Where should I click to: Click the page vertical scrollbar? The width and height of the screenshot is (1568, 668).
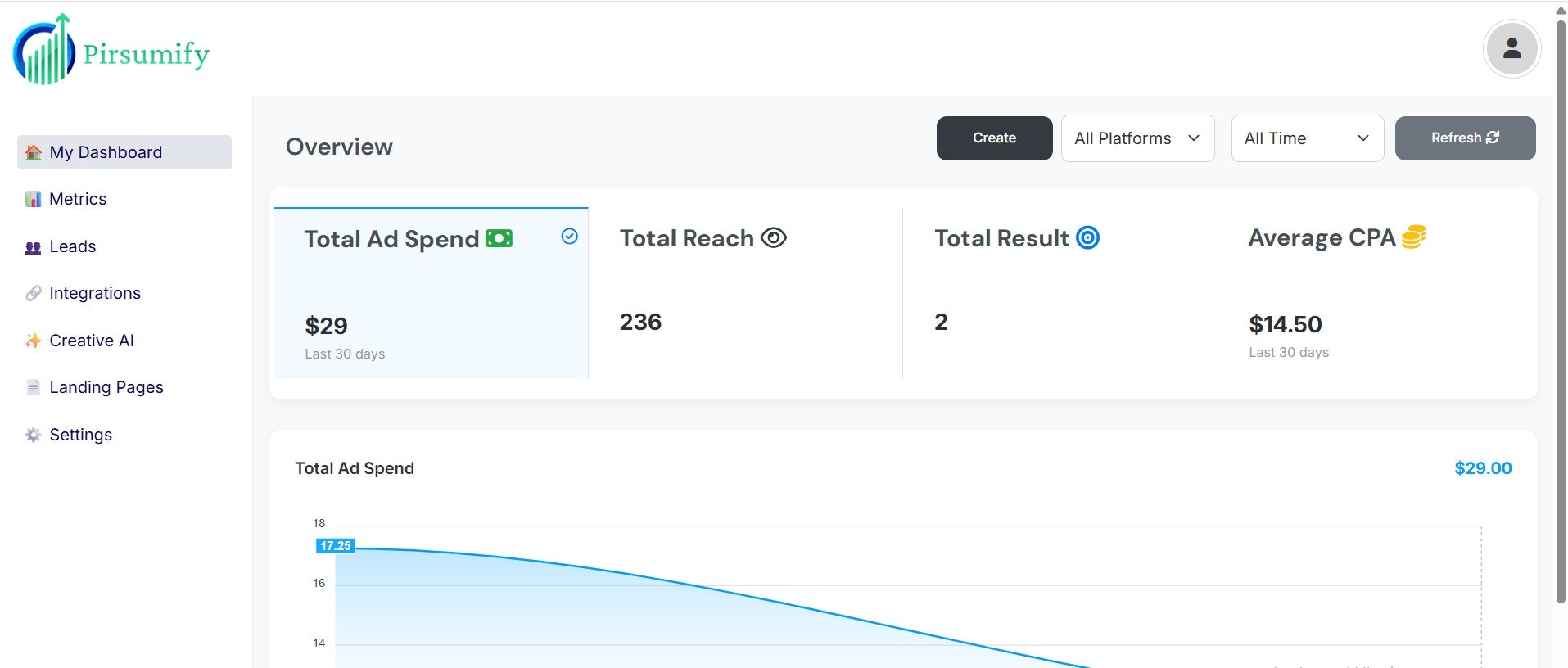1561,311
